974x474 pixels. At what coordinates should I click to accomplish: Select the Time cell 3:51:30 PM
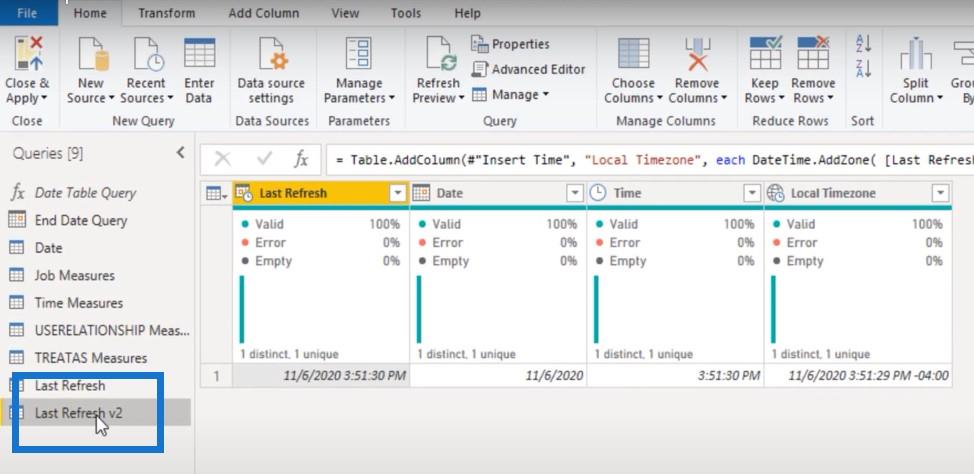[675, 375]
